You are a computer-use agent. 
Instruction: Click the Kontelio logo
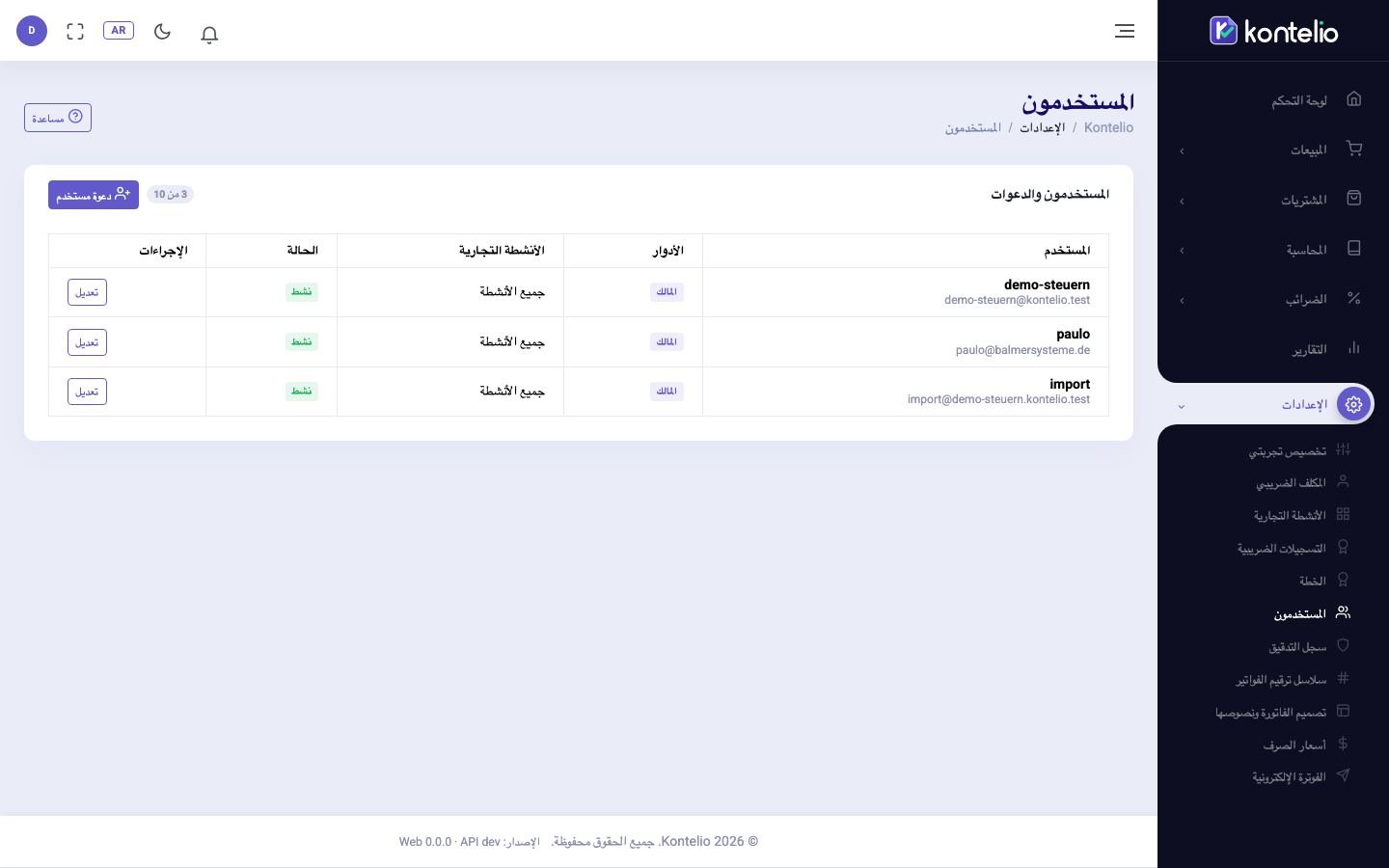[x=1273, y=31]
